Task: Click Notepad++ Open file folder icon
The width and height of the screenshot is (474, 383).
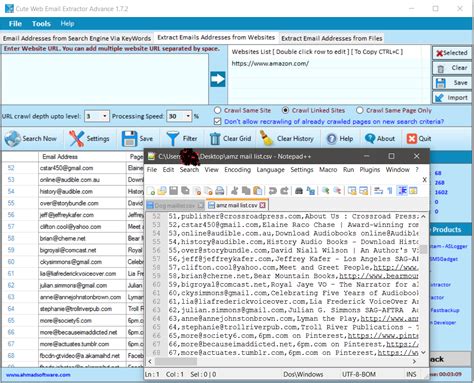Action: 162,191
